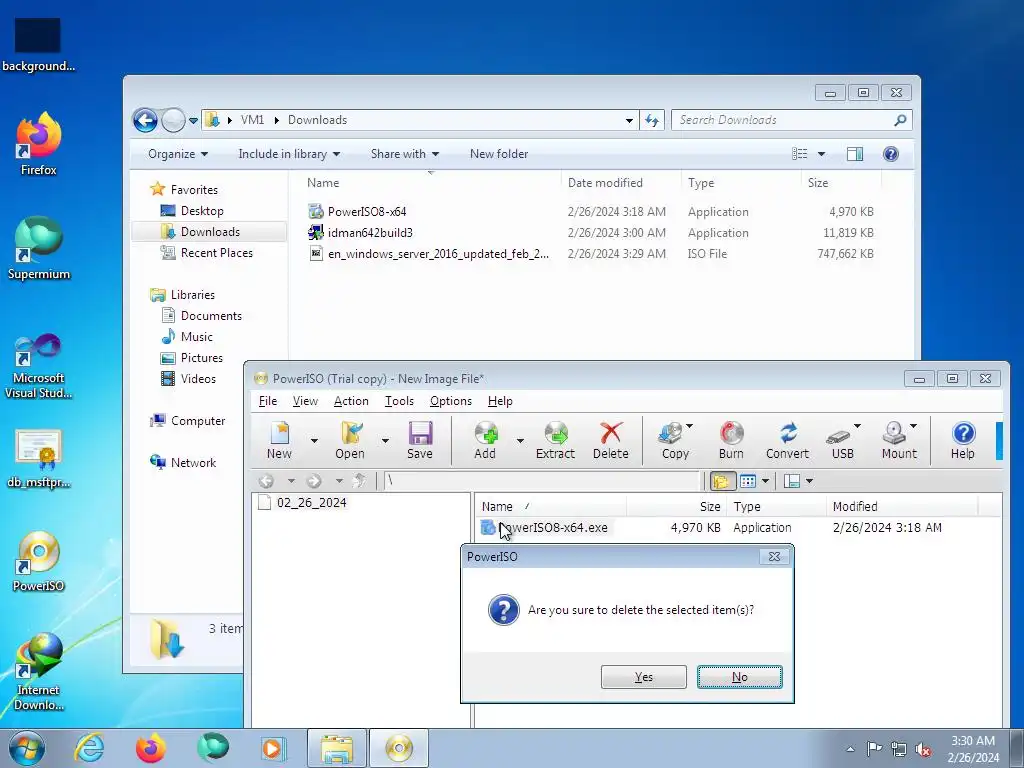The image size is (1024, 768).
Task: Open the dropdown arrow next to Add
Action: point(520,441)
